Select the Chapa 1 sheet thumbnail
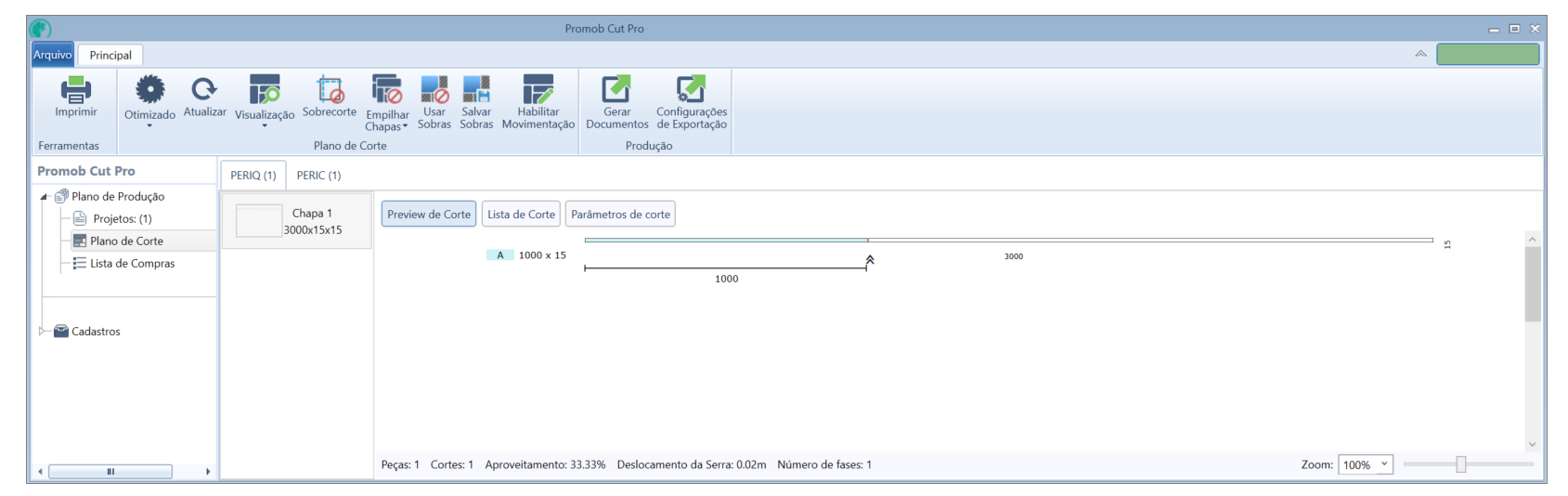This screenshot has width=1568, height=496. [x=259, y=221]
